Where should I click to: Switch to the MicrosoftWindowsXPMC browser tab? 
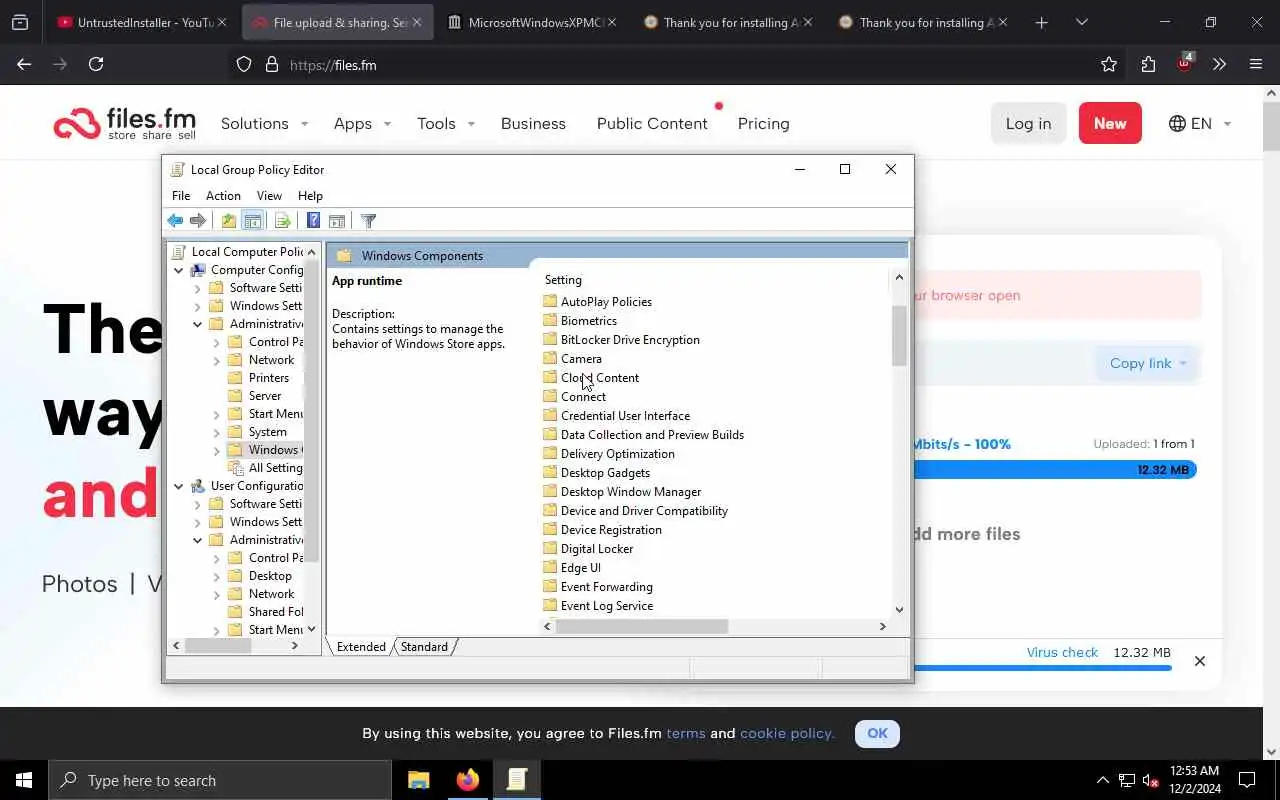click(530, 22)
